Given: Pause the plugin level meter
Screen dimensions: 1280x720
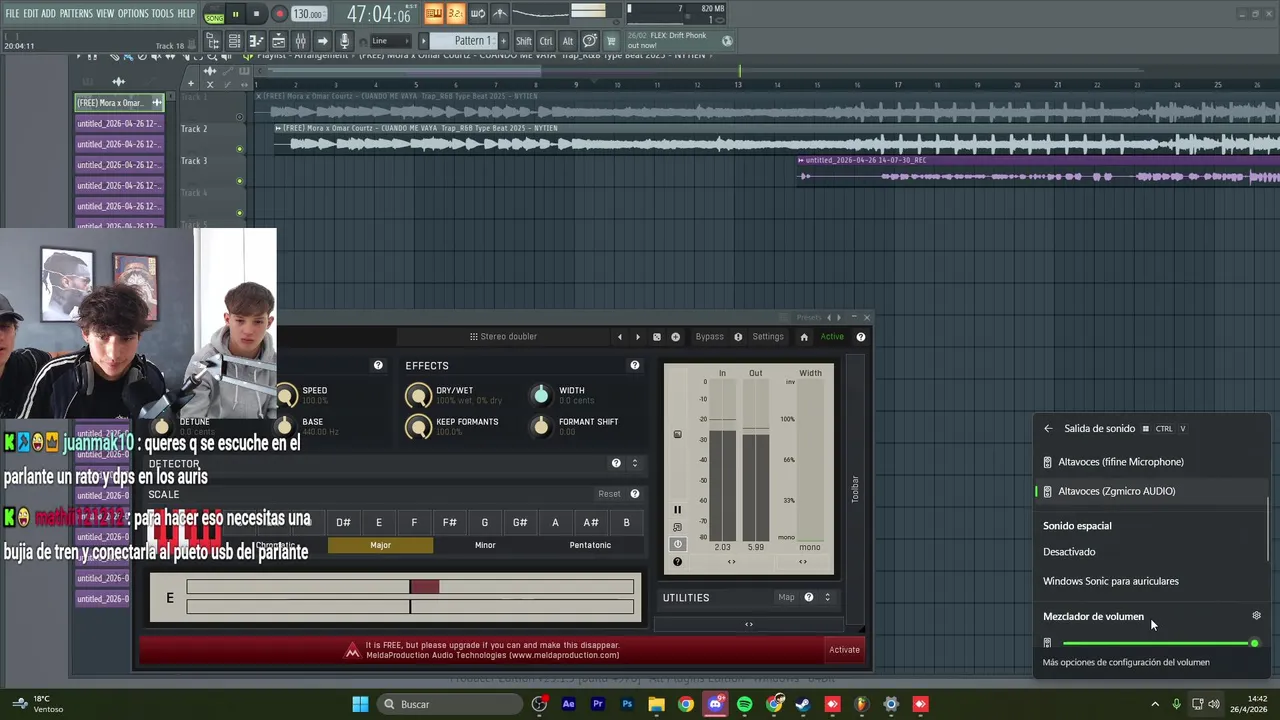Looking at the screenshot, I should click(x=677, y=510).
